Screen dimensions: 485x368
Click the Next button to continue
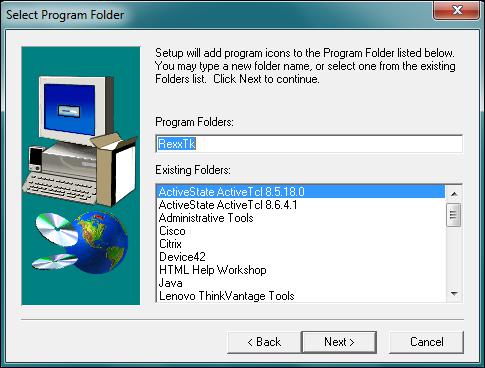point(339,342)
